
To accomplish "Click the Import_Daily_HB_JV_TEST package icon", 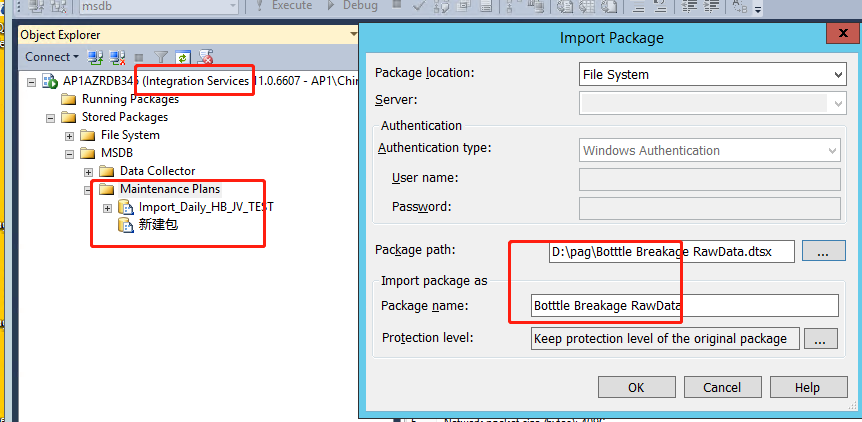I will (126, 207).
